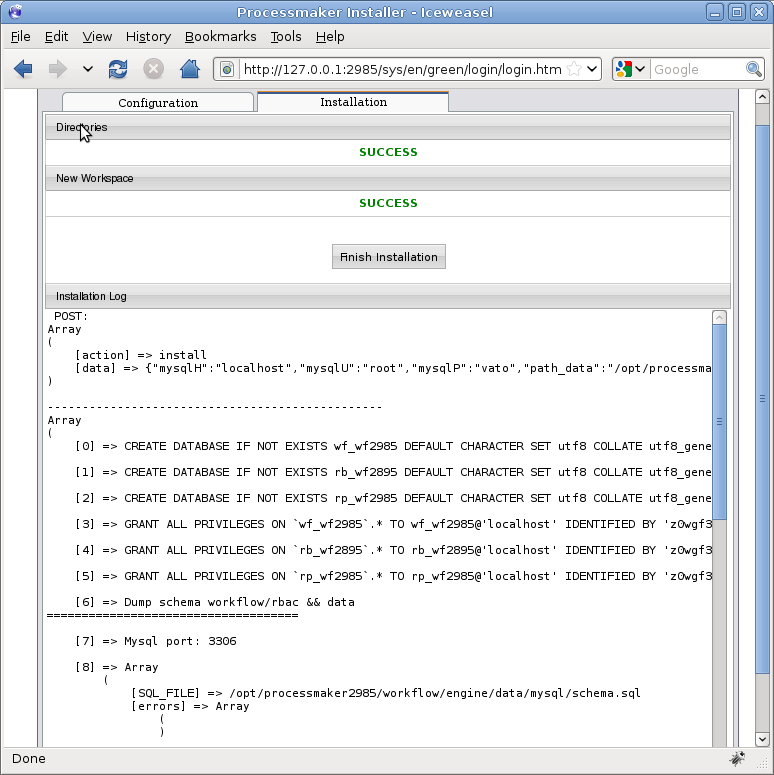Open the Tools menu
This screenshot has width=774, height=775.
286,36
